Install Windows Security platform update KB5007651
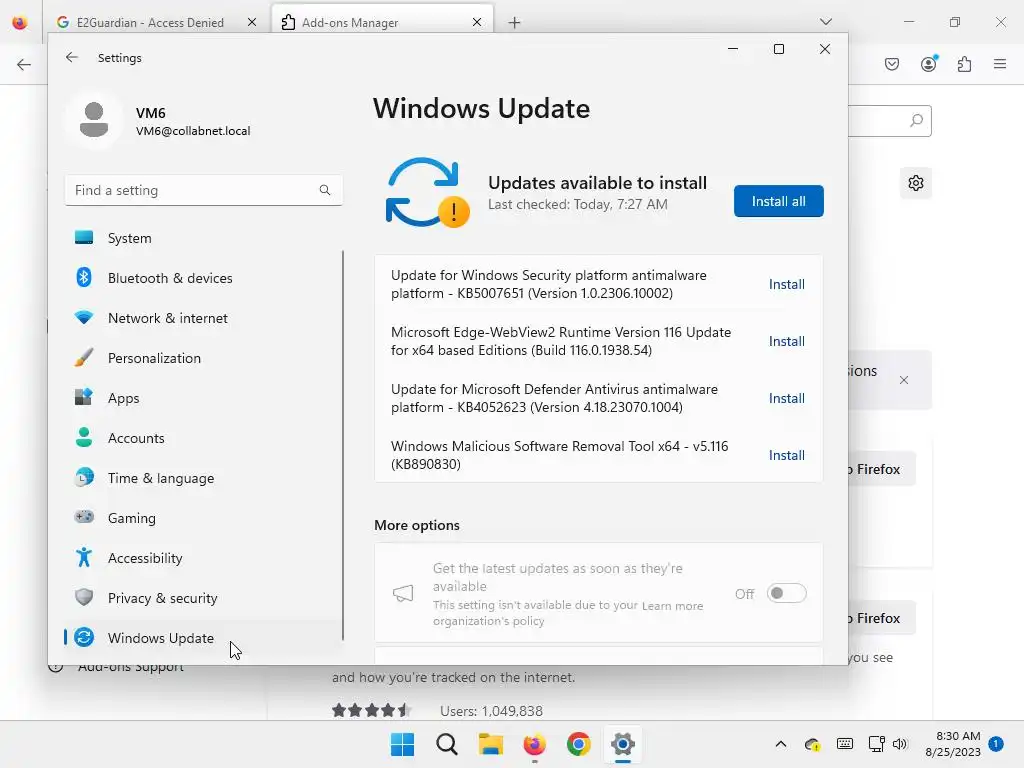The image size is (1024, 768). (786, 284)
